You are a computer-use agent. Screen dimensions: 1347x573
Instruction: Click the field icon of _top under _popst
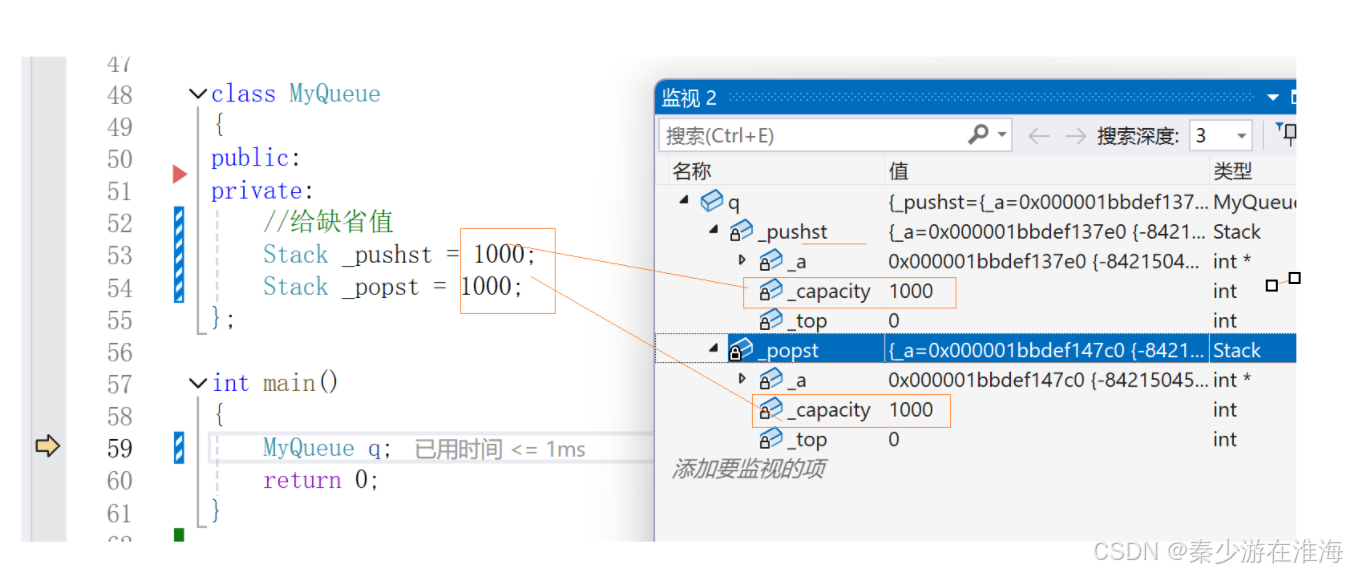point(771,439)
